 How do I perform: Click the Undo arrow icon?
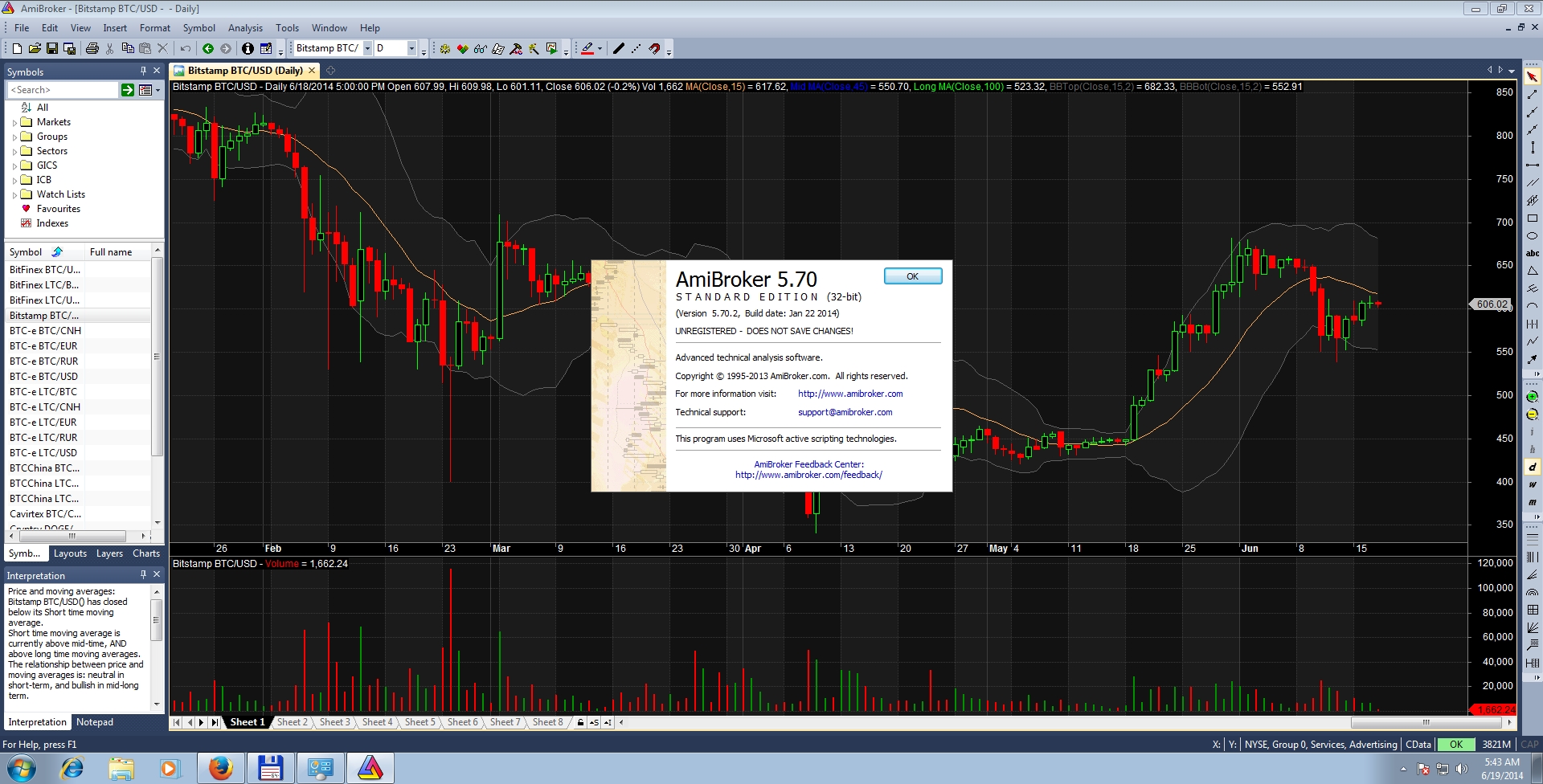point(186,48)
